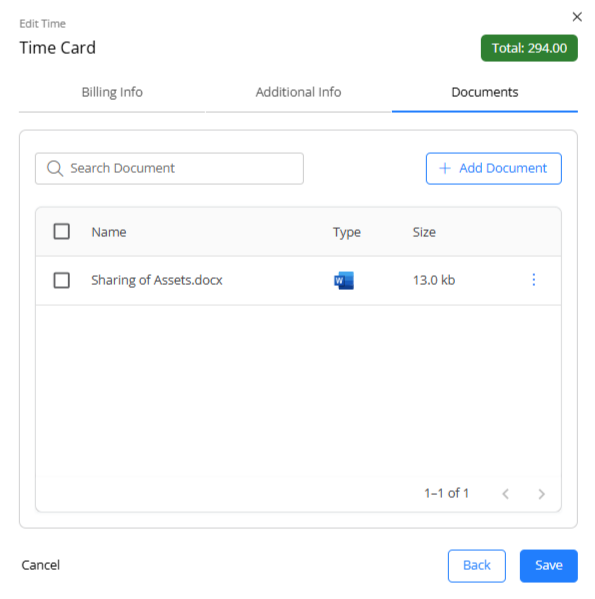Click the Add Document button
Image resolution: width=595 pixels, height=599 pixels.
[x=493, y=168]
